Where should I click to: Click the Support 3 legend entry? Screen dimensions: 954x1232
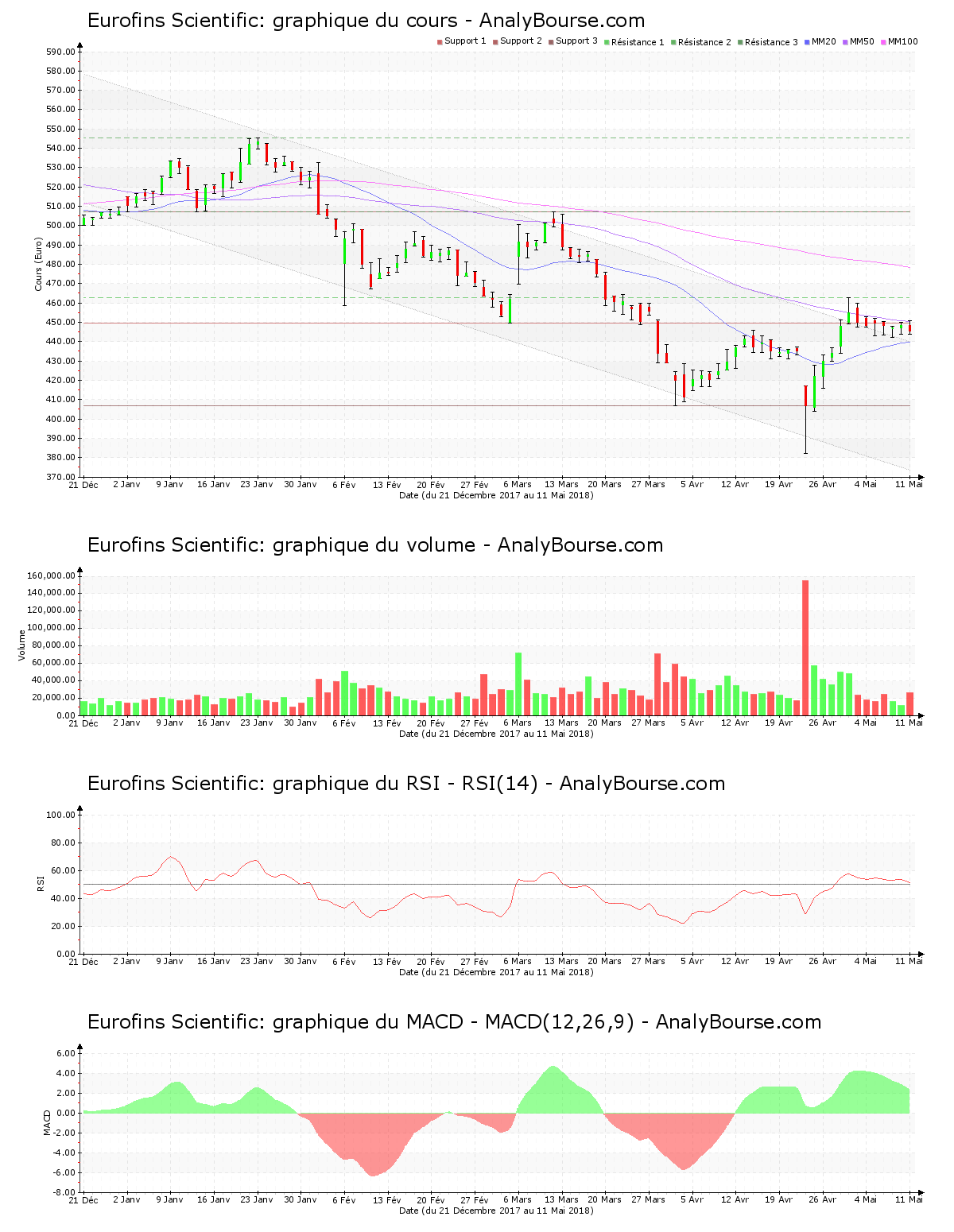point(573,41)
